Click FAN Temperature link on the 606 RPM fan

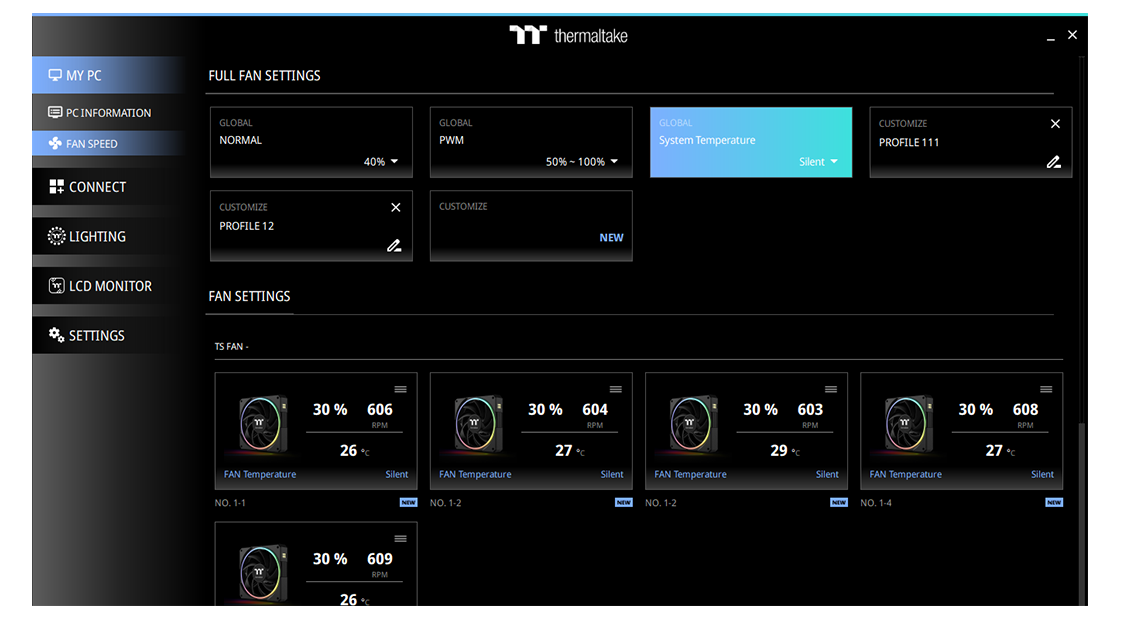click(260, 475)
